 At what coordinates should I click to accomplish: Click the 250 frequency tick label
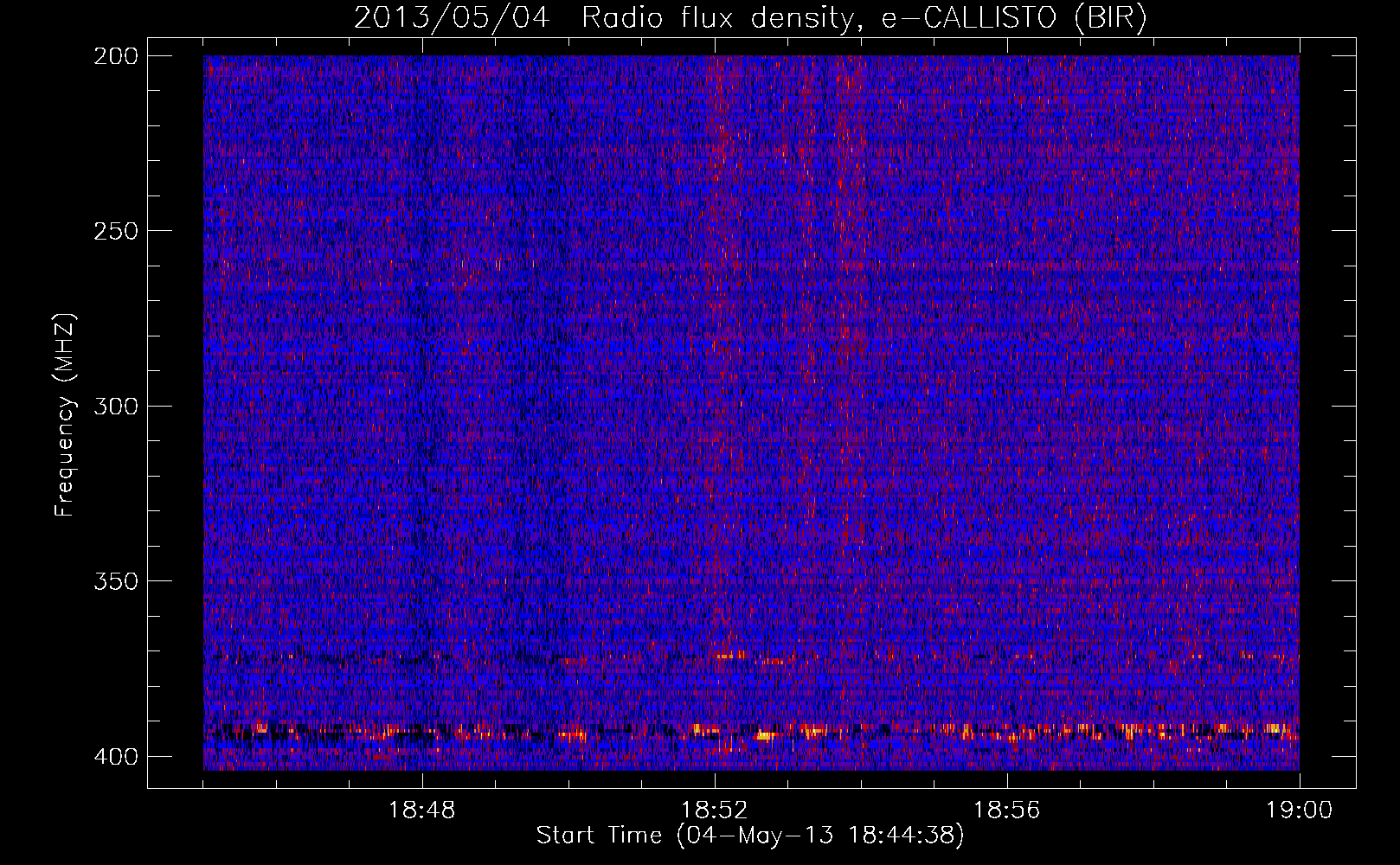pyautogui.click(x=116, y=231)
